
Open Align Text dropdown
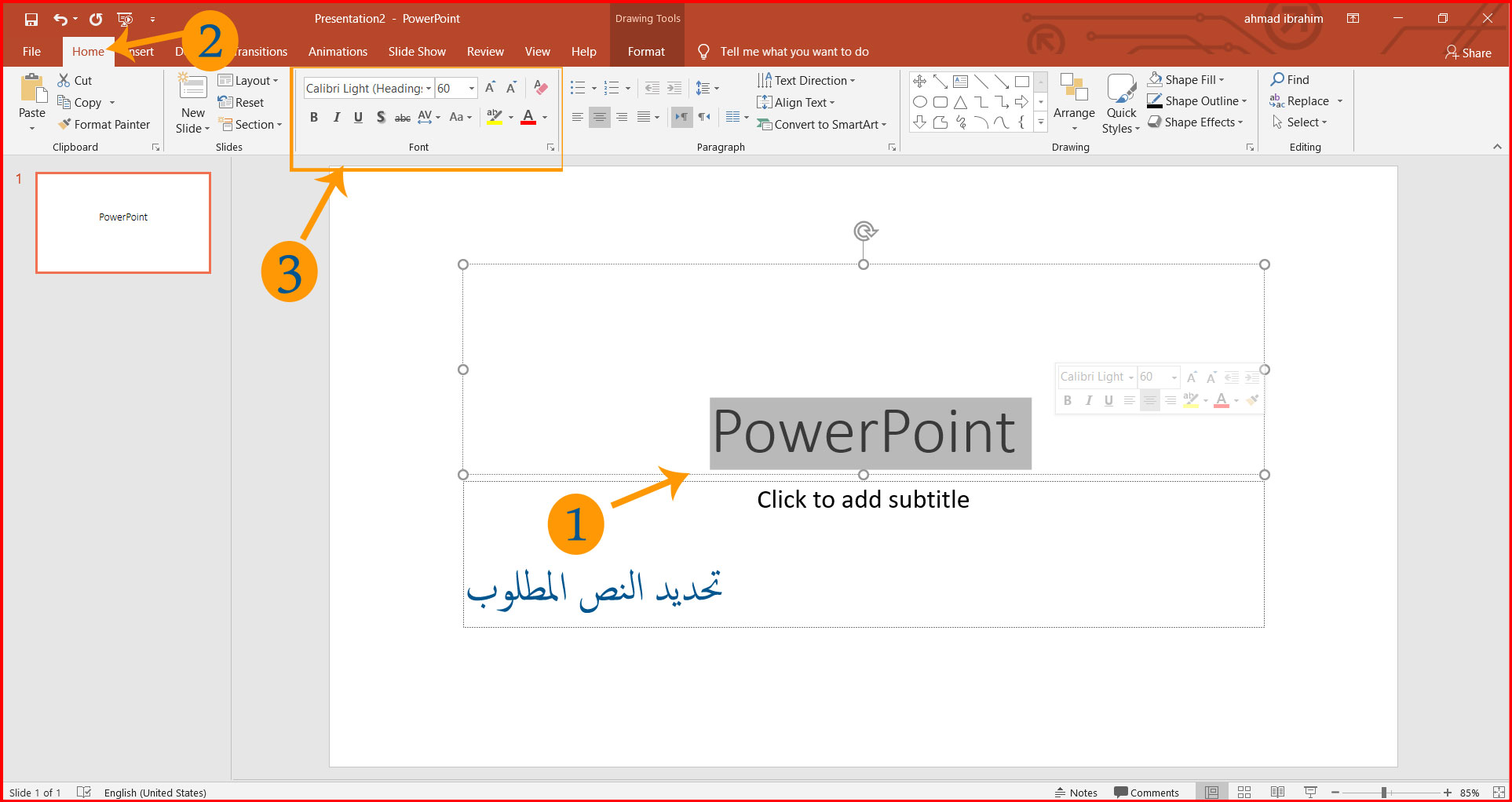pyautogui.click(x=796, y=102)
